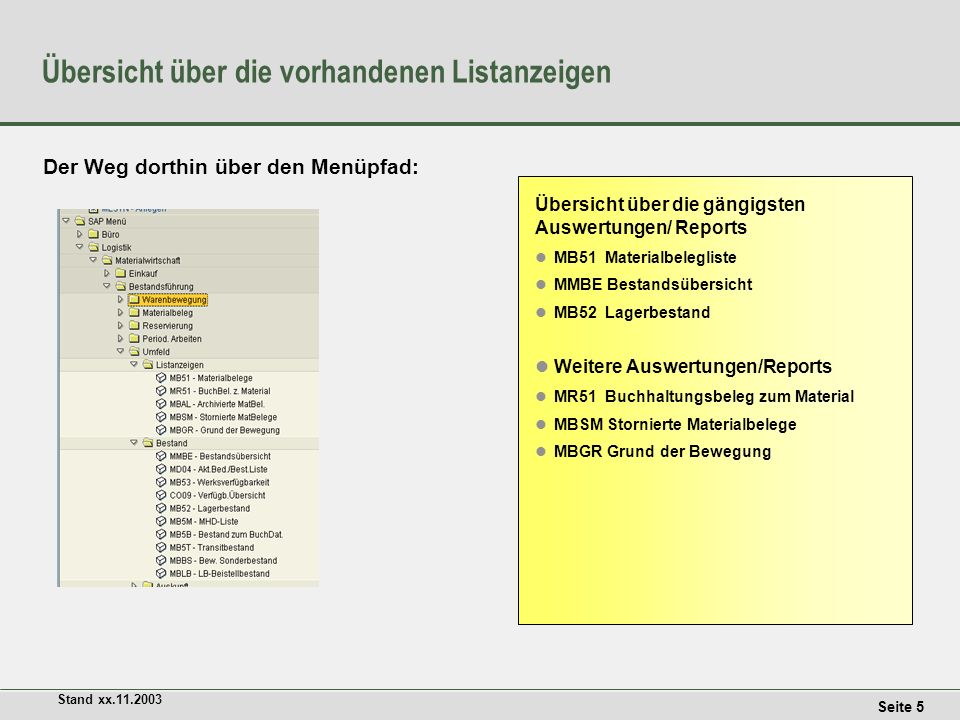This screenshot has width=960, height=720.
Task: Click the MB51 Materialbelegliste bullet text
Action: point(645,258)
